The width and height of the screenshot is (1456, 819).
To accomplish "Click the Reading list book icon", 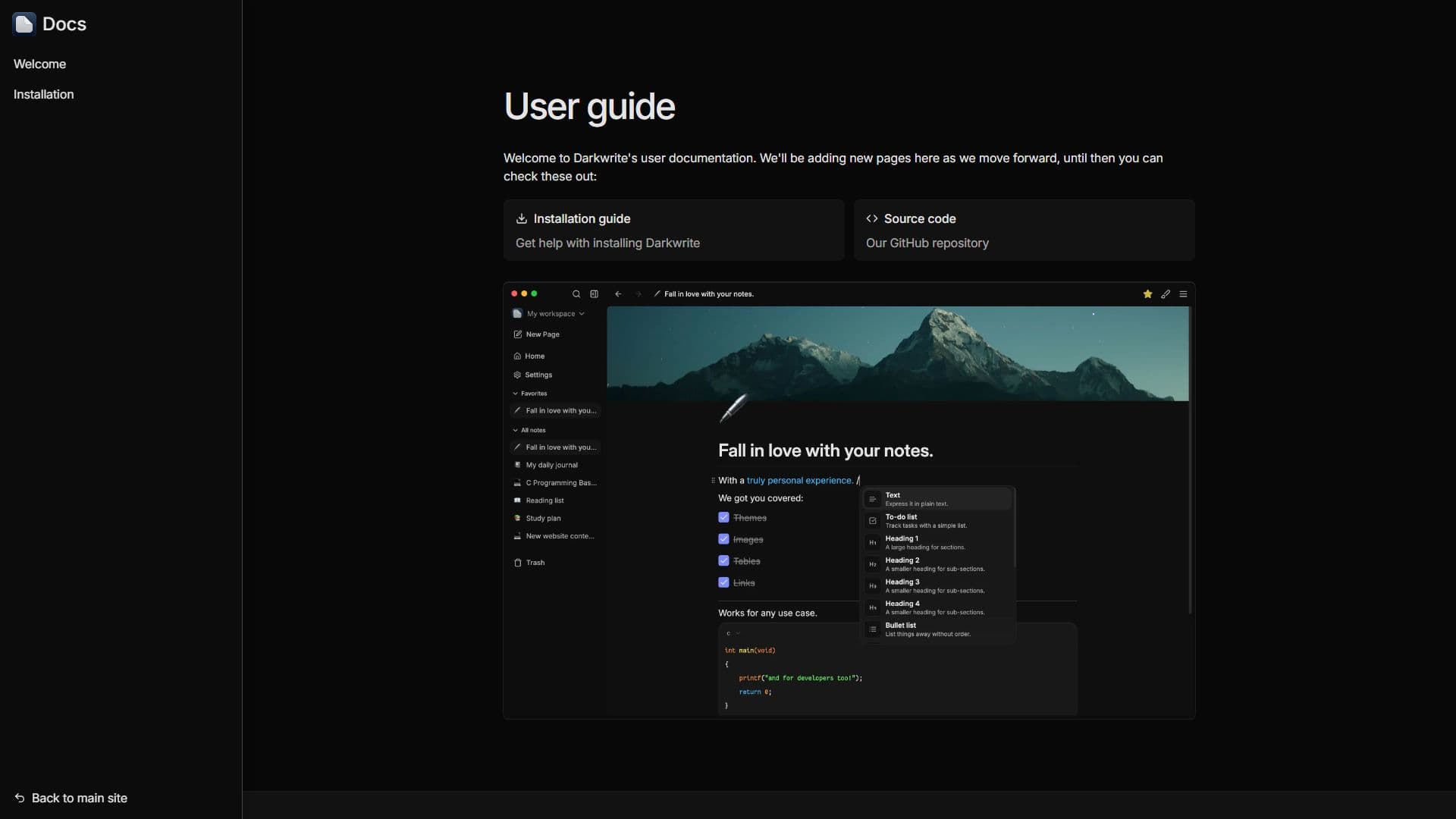I will point(517,500).
